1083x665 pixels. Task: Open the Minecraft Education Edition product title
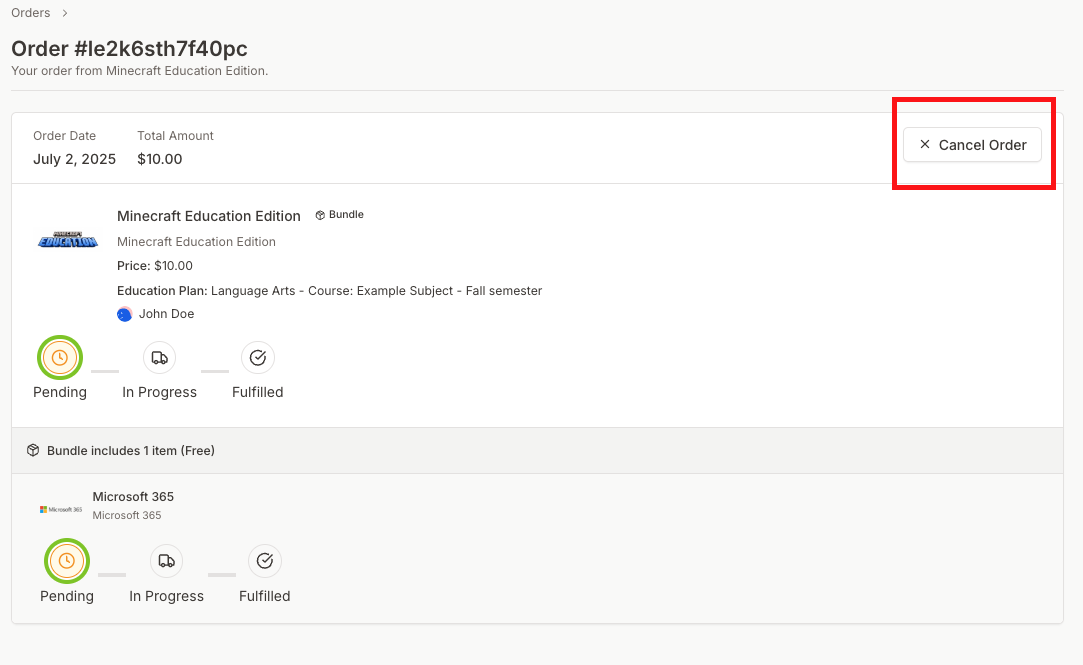tap(208, 216)
